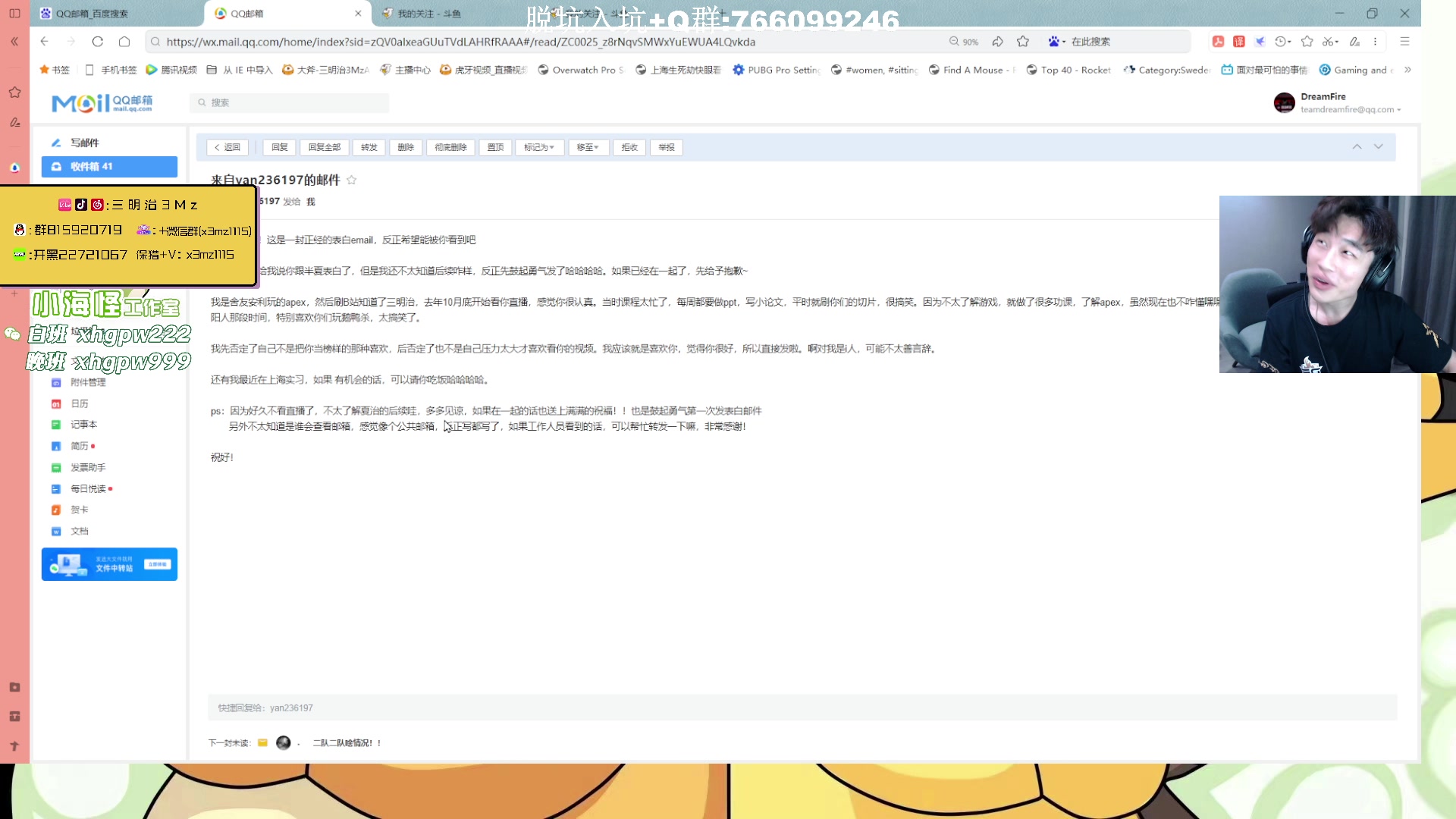Image resolution: width=1456 pixels, height=819 pixels.
Task: Click the browser address bar URL
Action: 461,42
